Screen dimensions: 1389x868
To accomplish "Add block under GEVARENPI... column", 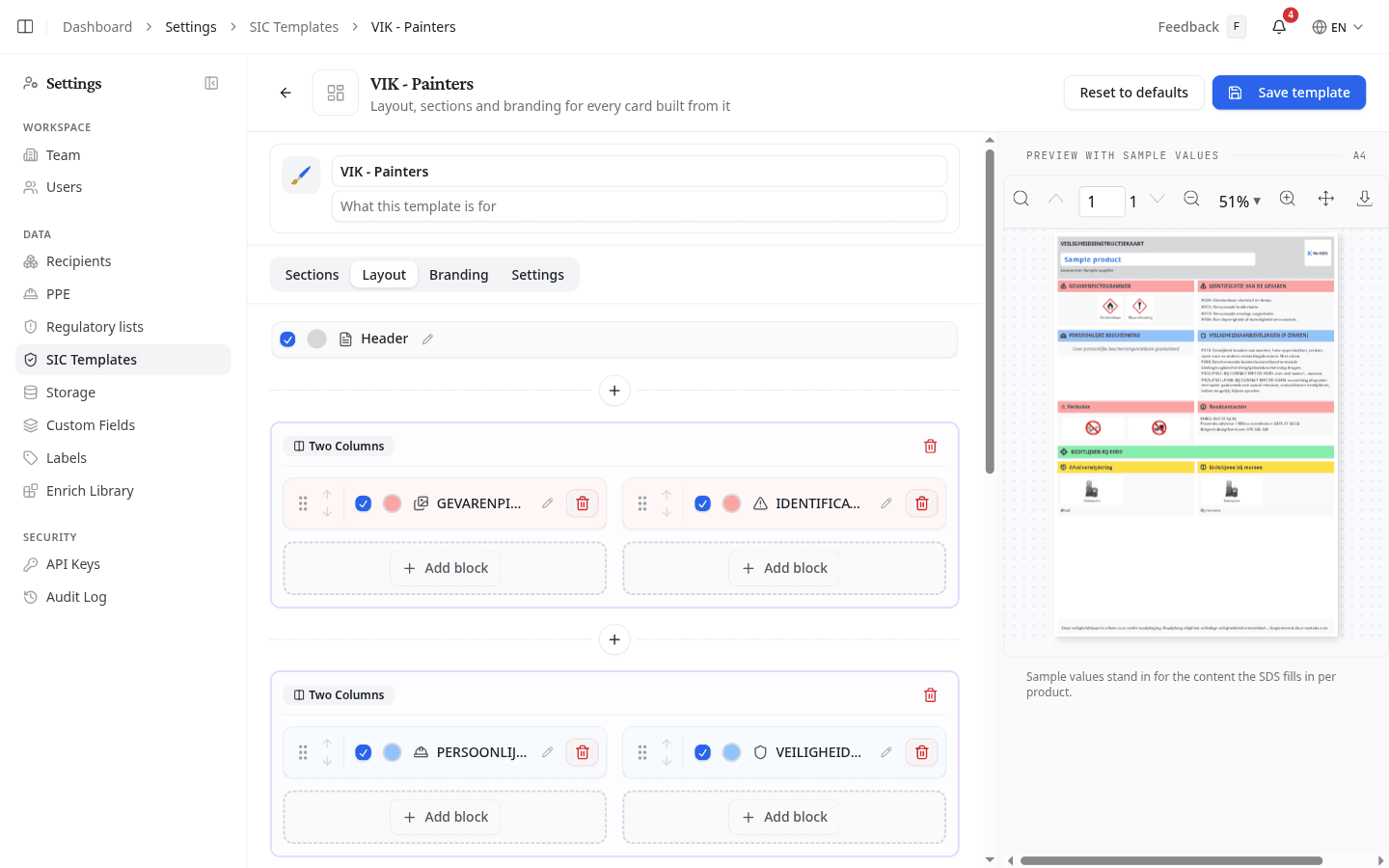I will click(x=445, y=568).
